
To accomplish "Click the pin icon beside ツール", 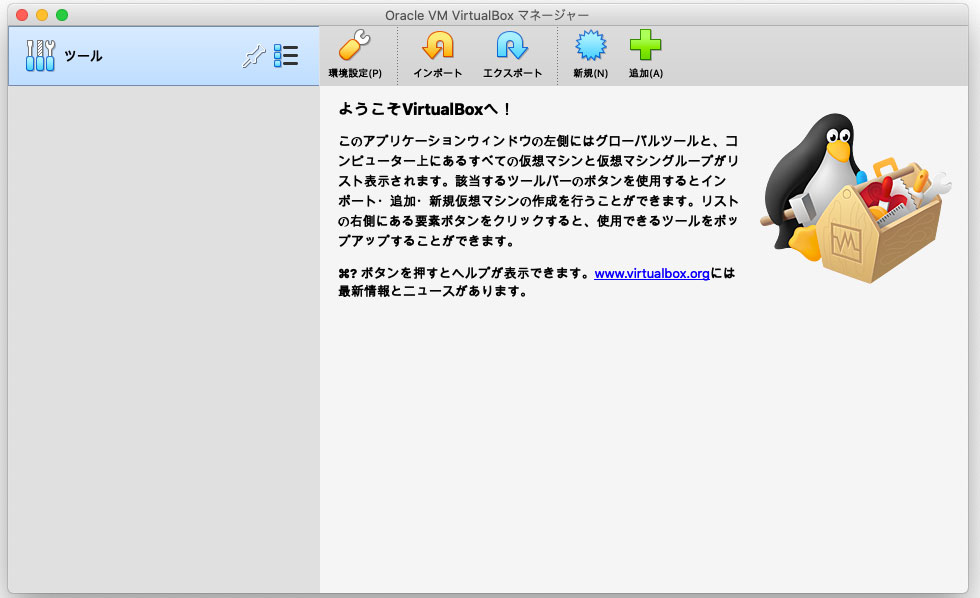I will [x=254, y=56].
